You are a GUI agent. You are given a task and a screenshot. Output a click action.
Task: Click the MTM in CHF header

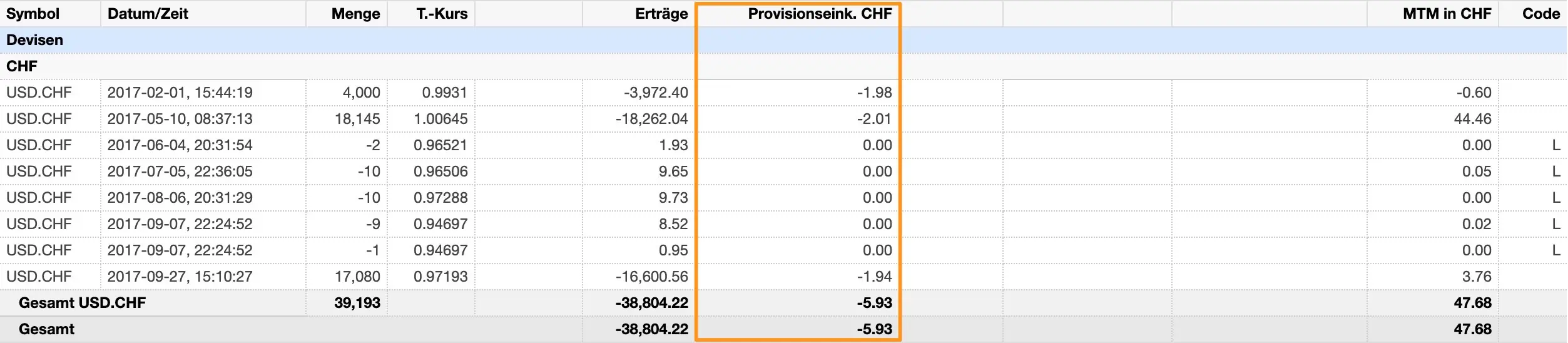(1447, 14)
